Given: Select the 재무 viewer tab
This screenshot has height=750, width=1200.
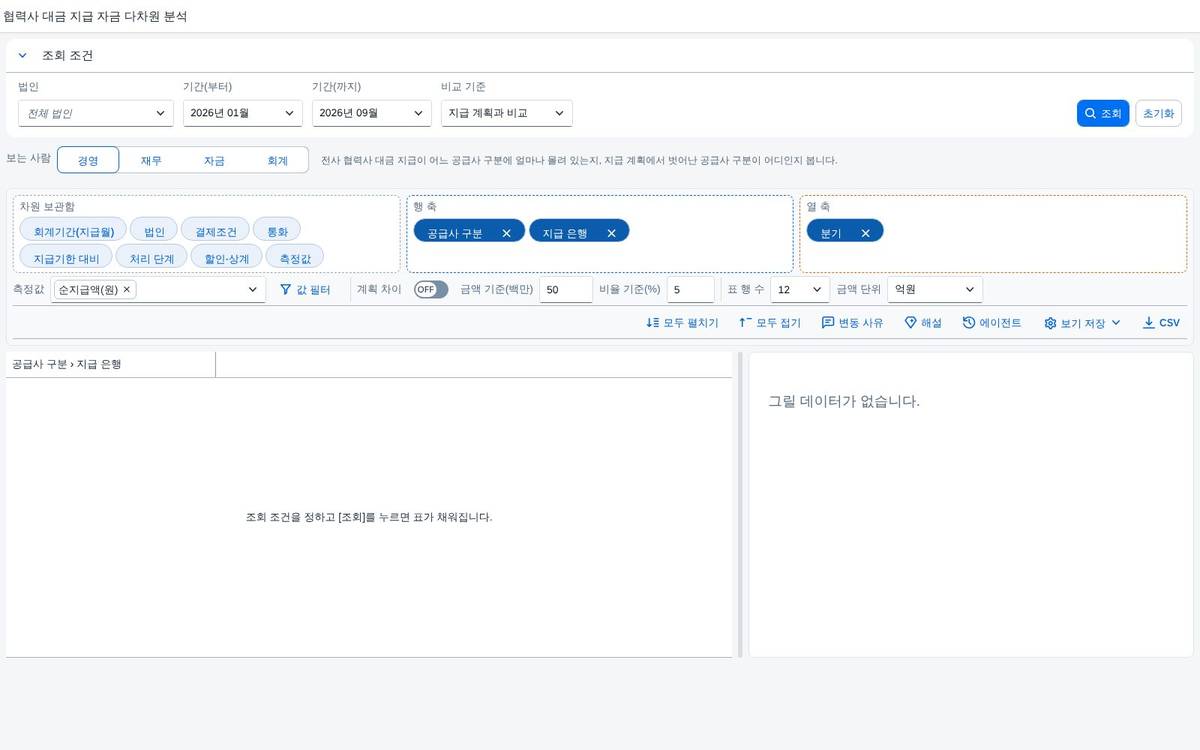Looking at the screenshot, I should [x=151, y=160].
